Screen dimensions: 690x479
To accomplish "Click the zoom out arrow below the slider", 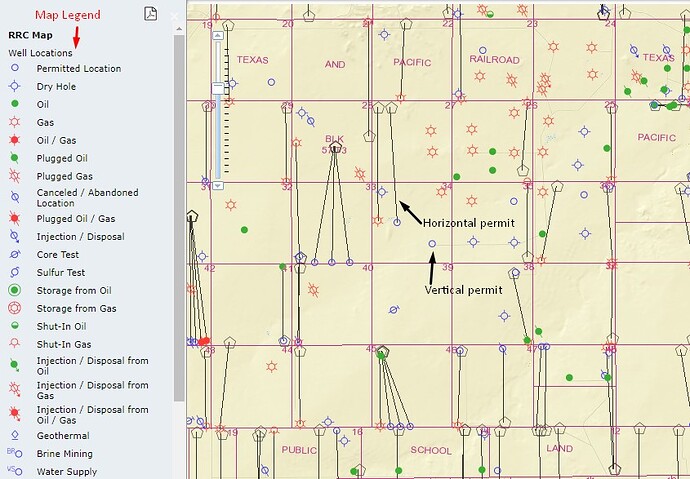I will point(216,183).
